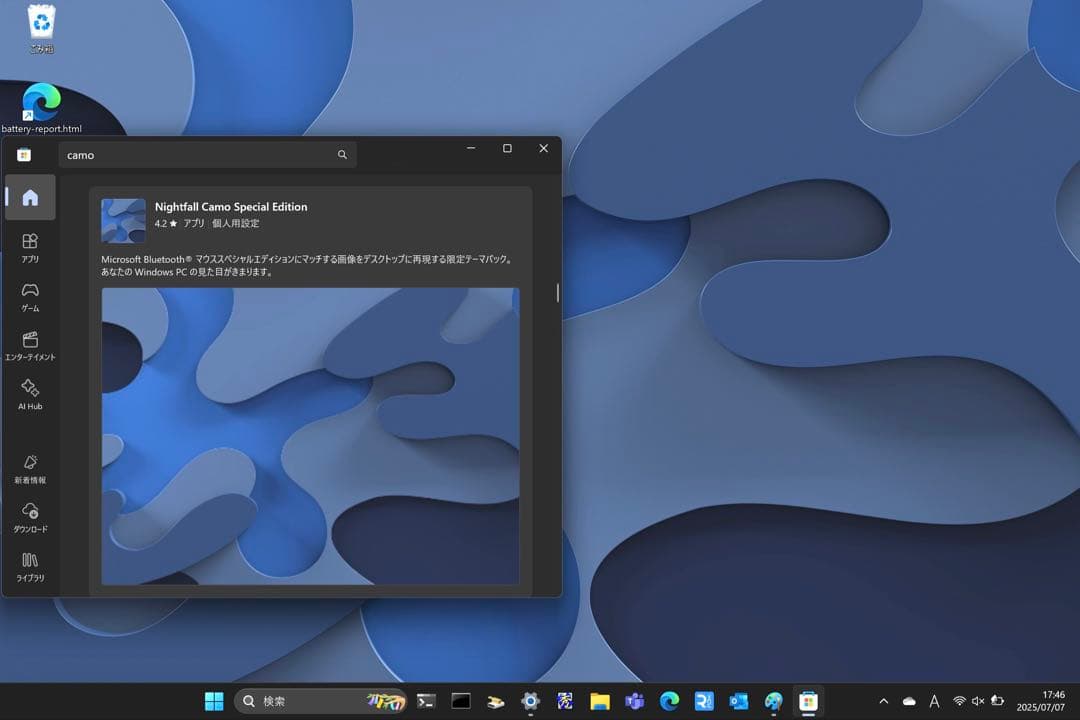Click the muted volume tray icon
The image size is (1080, 720).
tap(978, 701)
